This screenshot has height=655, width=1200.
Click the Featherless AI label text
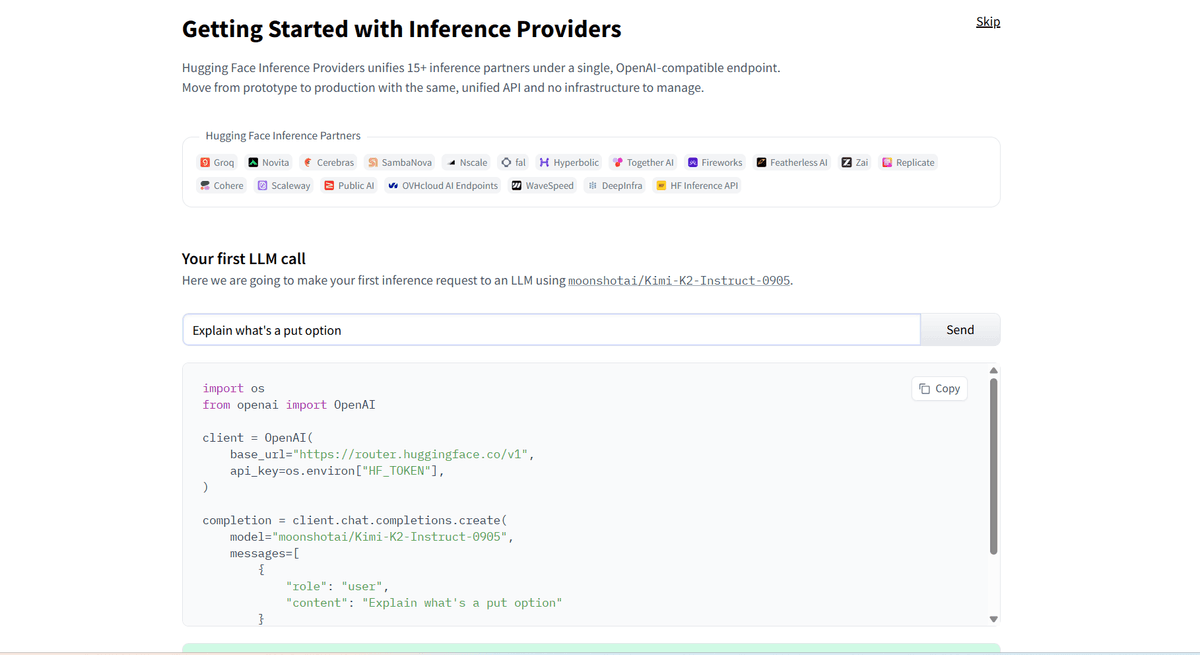coord(799,162)
